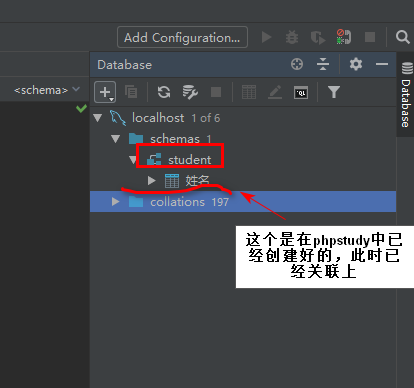Click the plus New data source button

tap(105, 92)
